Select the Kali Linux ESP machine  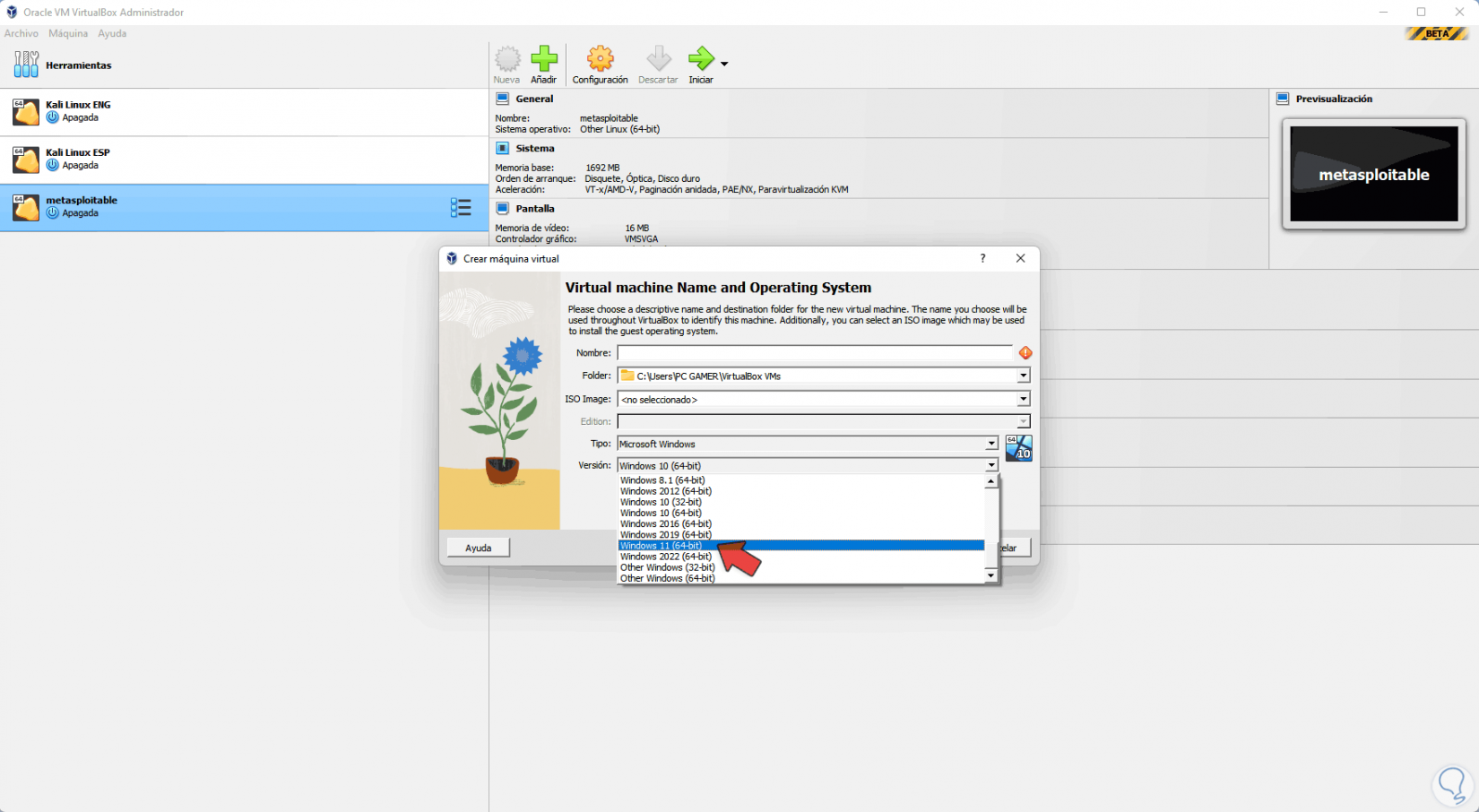click(244, 160)
